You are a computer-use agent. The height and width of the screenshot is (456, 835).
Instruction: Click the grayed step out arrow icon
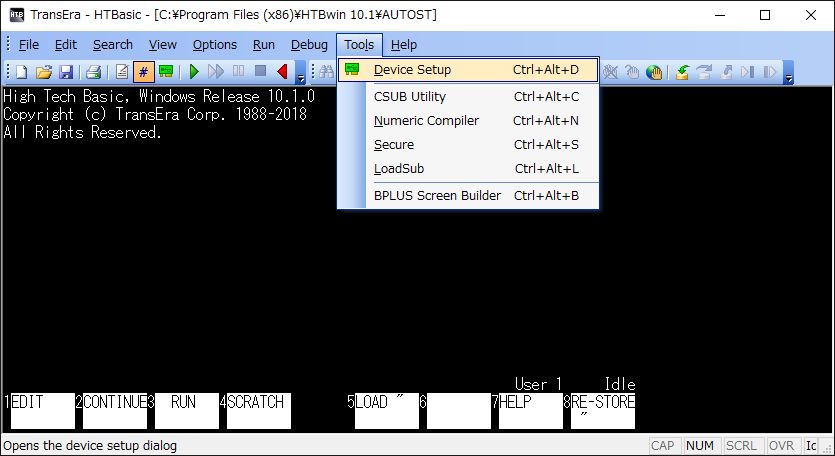726,71
